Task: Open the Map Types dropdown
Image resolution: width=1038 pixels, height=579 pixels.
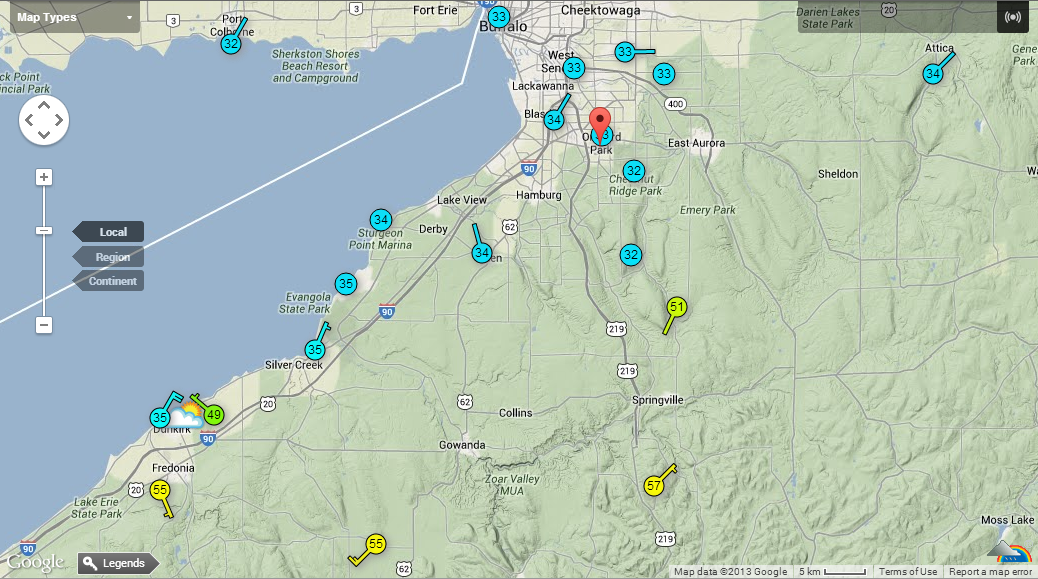Action: click(x=75, y=17)
